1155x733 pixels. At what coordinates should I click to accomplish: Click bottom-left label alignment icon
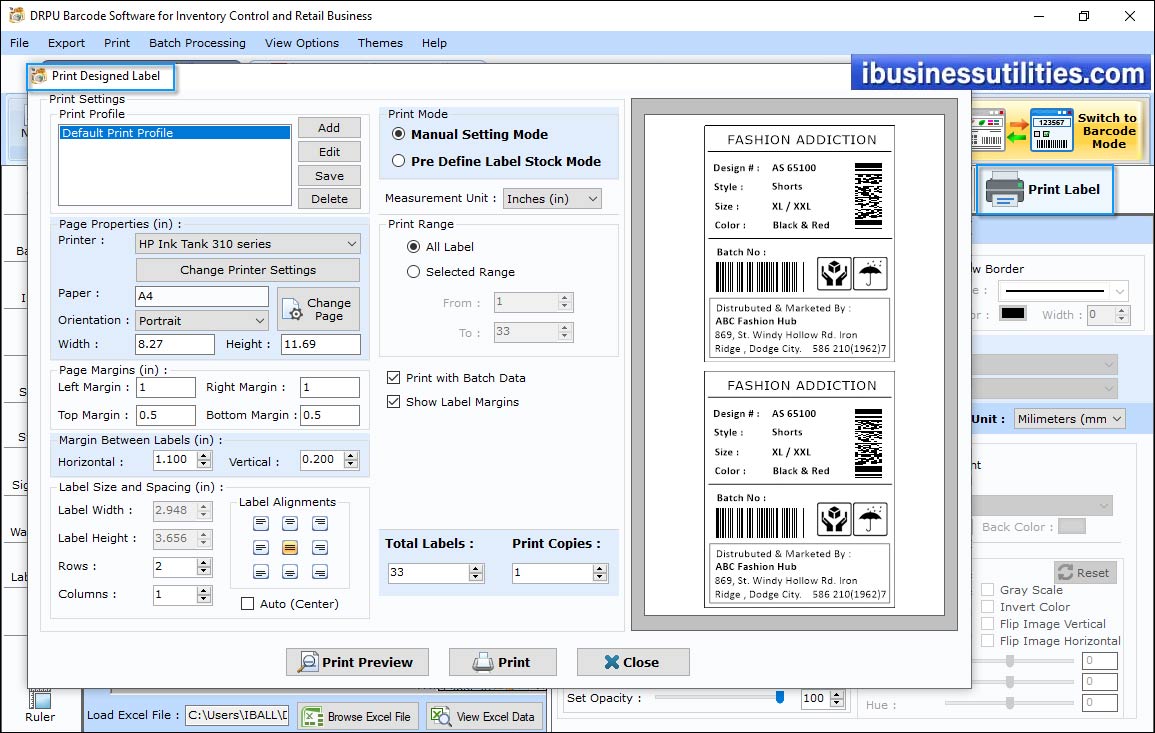261,572
